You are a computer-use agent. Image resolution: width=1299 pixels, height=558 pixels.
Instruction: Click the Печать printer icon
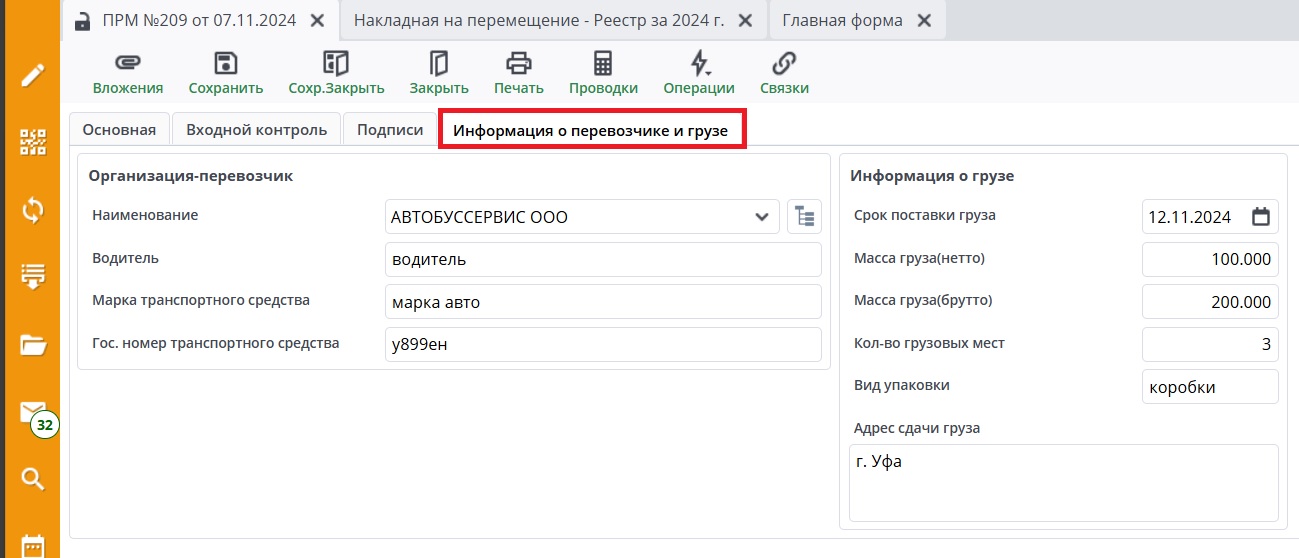point(518,65)
